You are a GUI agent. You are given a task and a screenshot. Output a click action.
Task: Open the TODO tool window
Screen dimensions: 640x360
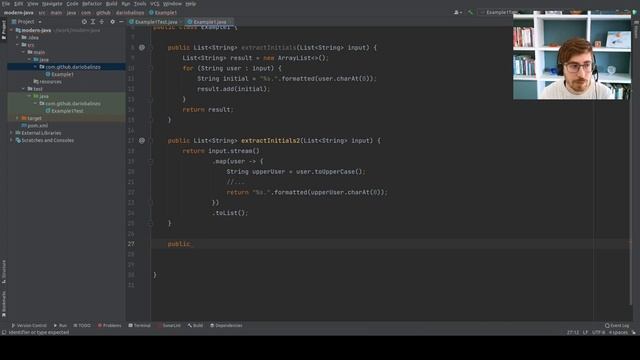[82, 325]
